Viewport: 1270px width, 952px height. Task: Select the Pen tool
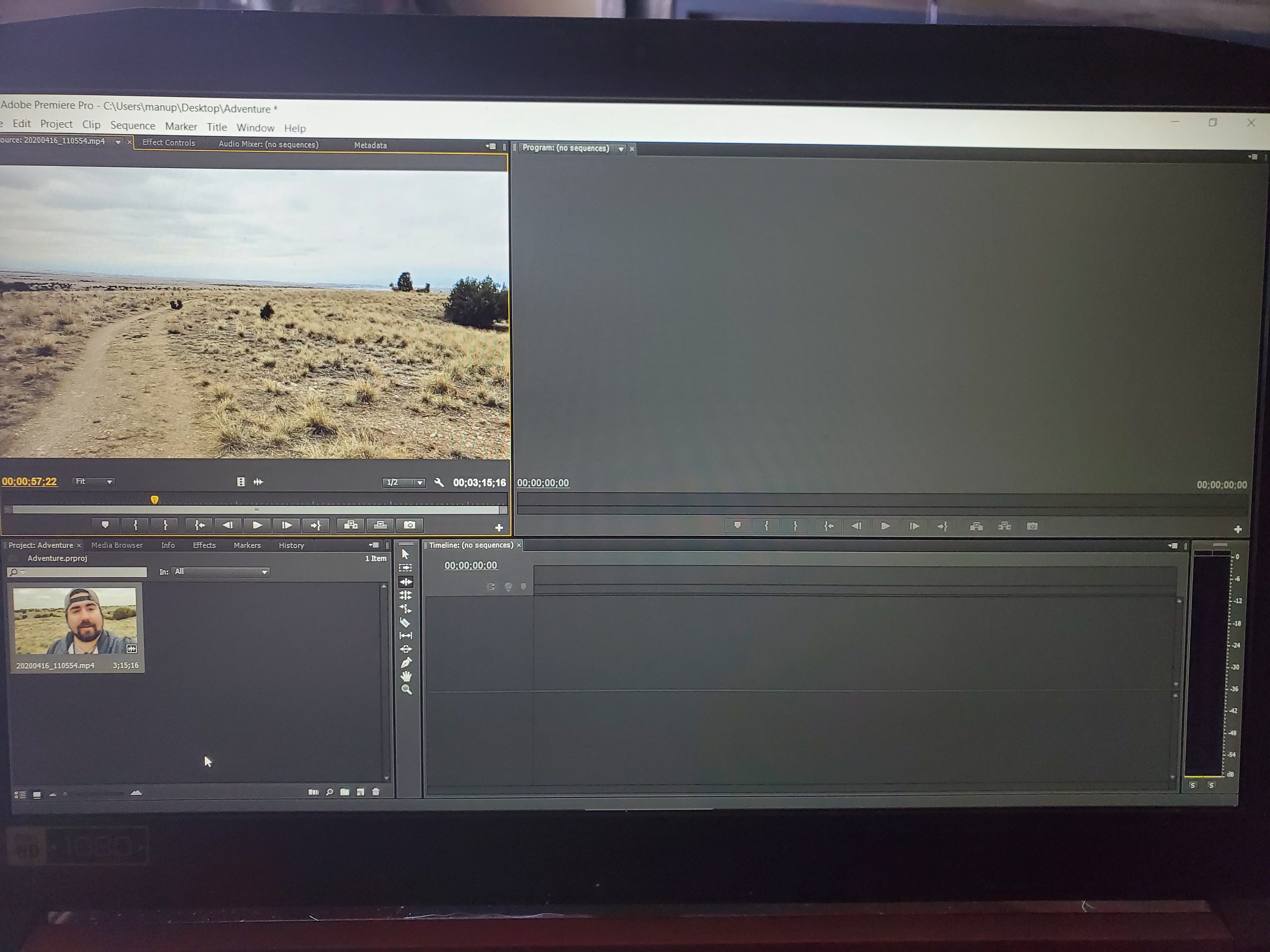pos(406,663)
